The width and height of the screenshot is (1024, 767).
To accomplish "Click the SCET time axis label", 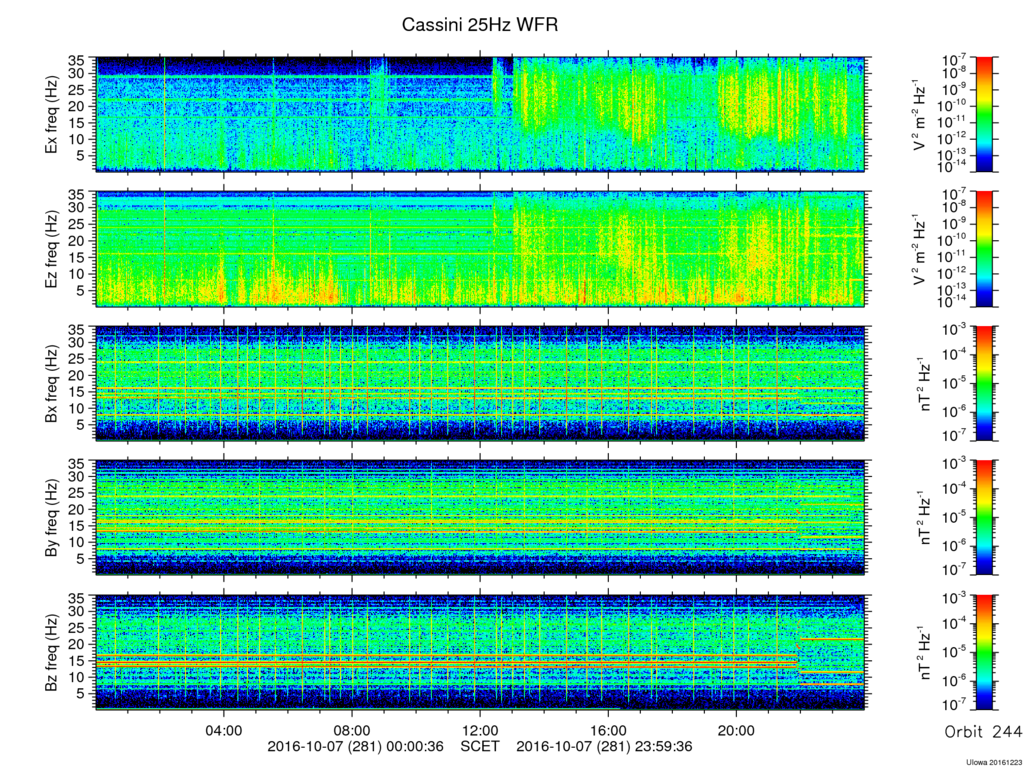I will tap(480, 746).
